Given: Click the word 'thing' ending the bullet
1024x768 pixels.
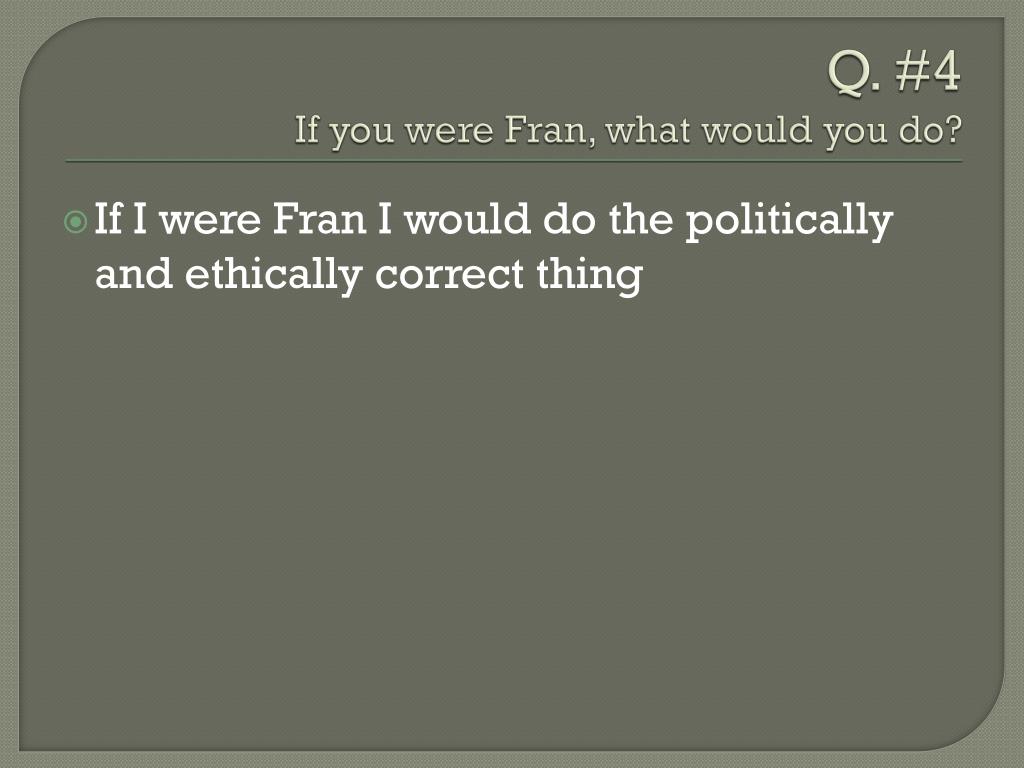Looking at the screenshot, I should pos(590,276).
